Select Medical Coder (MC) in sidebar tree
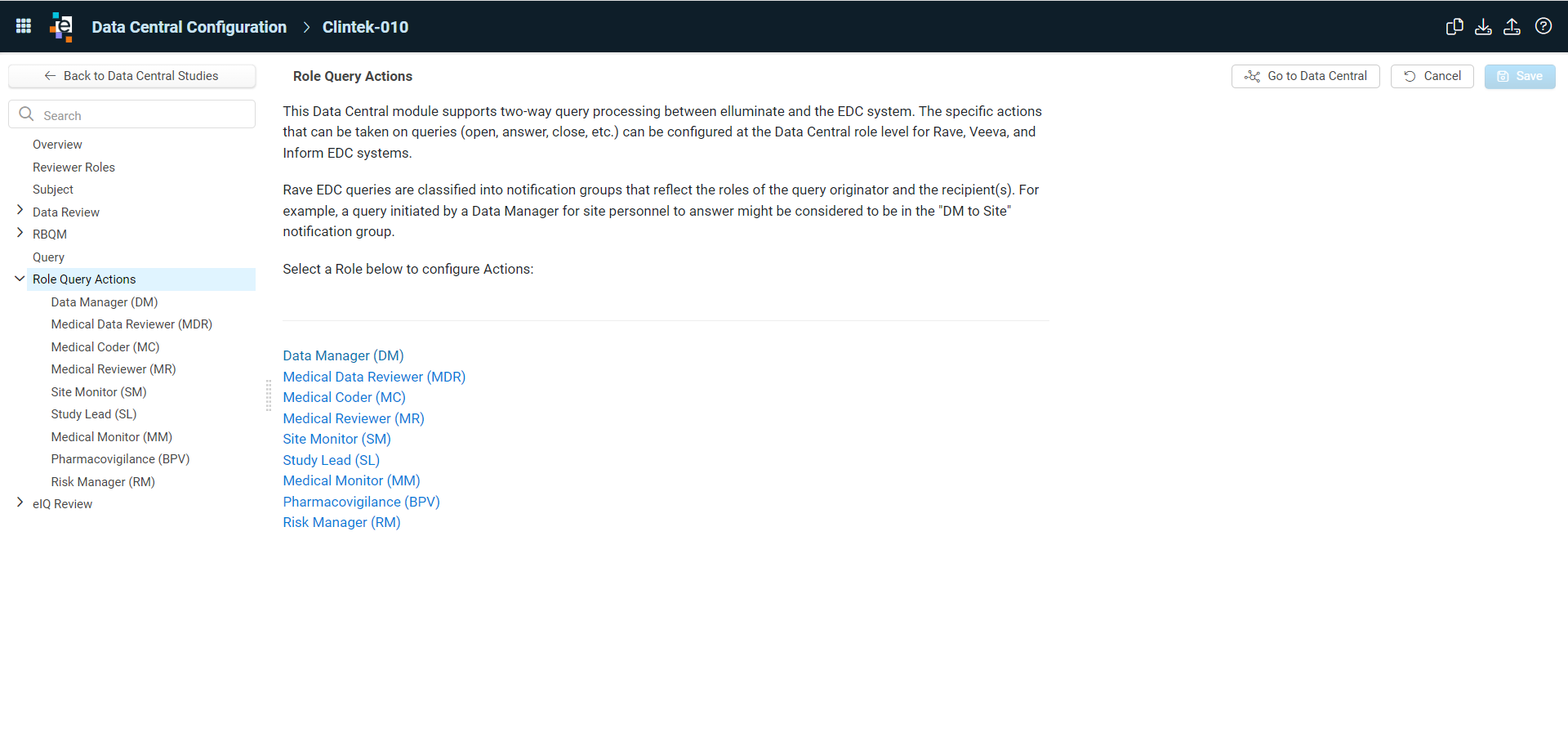The width and height of the screenshot is (1568, 737). coord(105,347)
